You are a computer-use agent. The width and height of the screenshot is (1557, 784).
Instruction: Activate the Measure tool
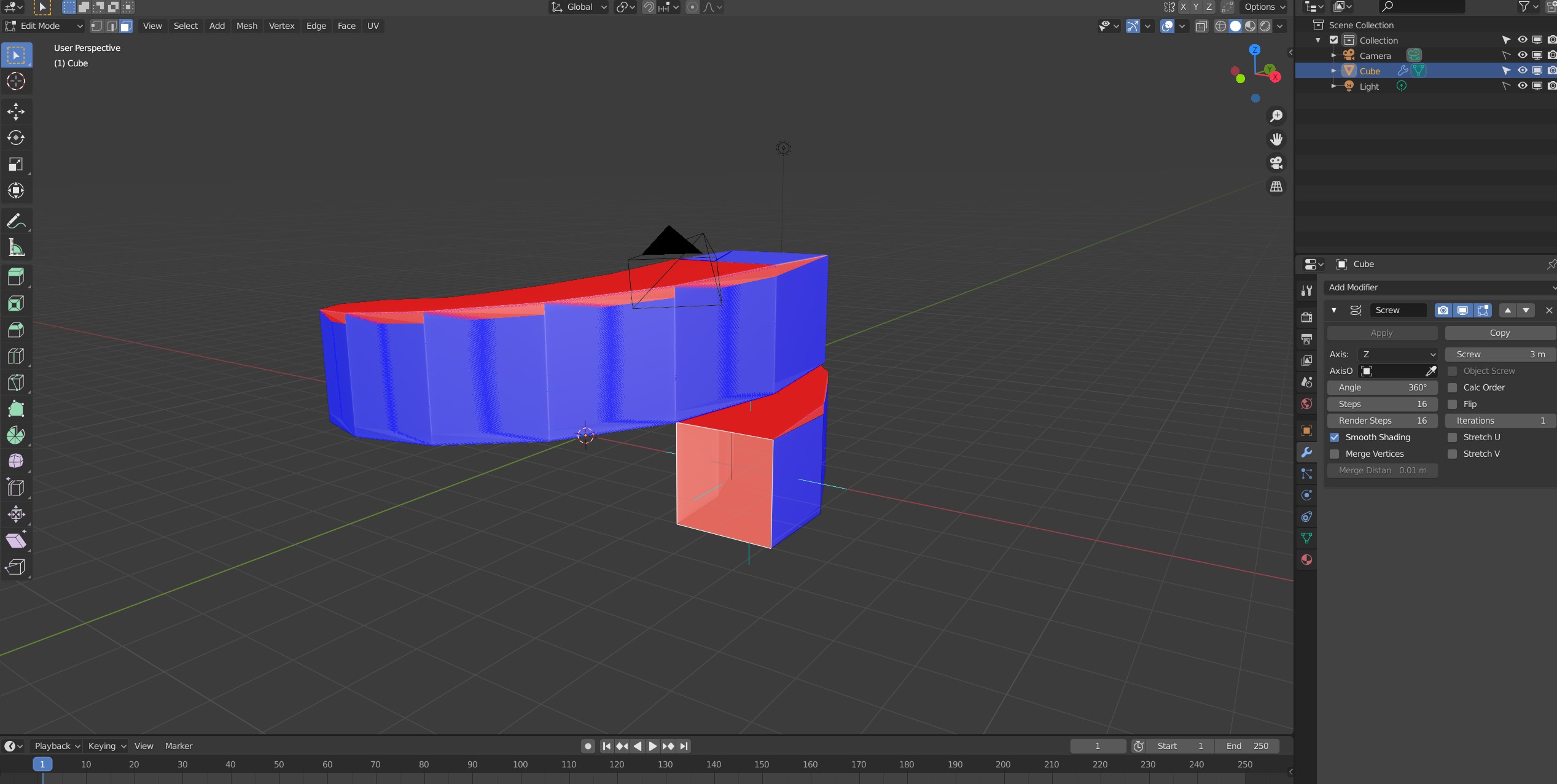16,248
